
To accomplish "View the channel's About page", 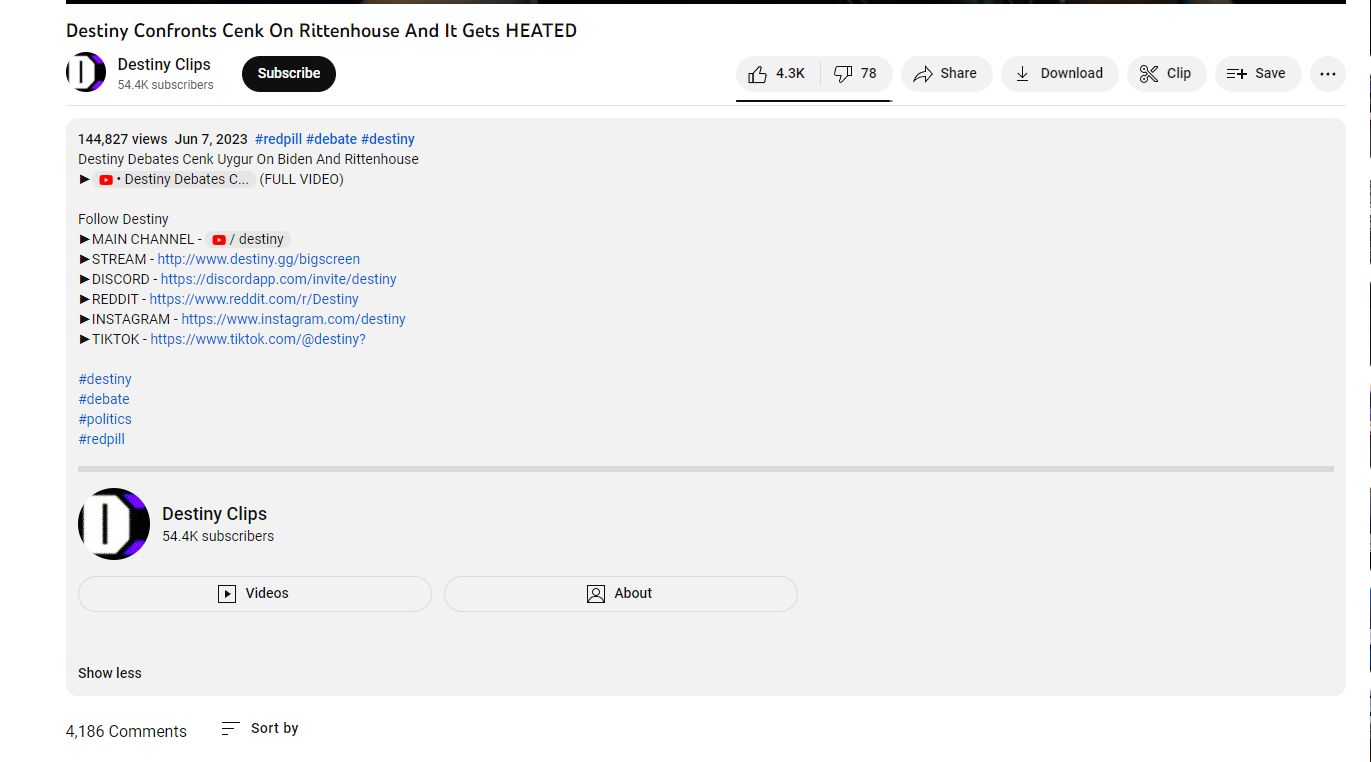I will (x=621, y=594).
